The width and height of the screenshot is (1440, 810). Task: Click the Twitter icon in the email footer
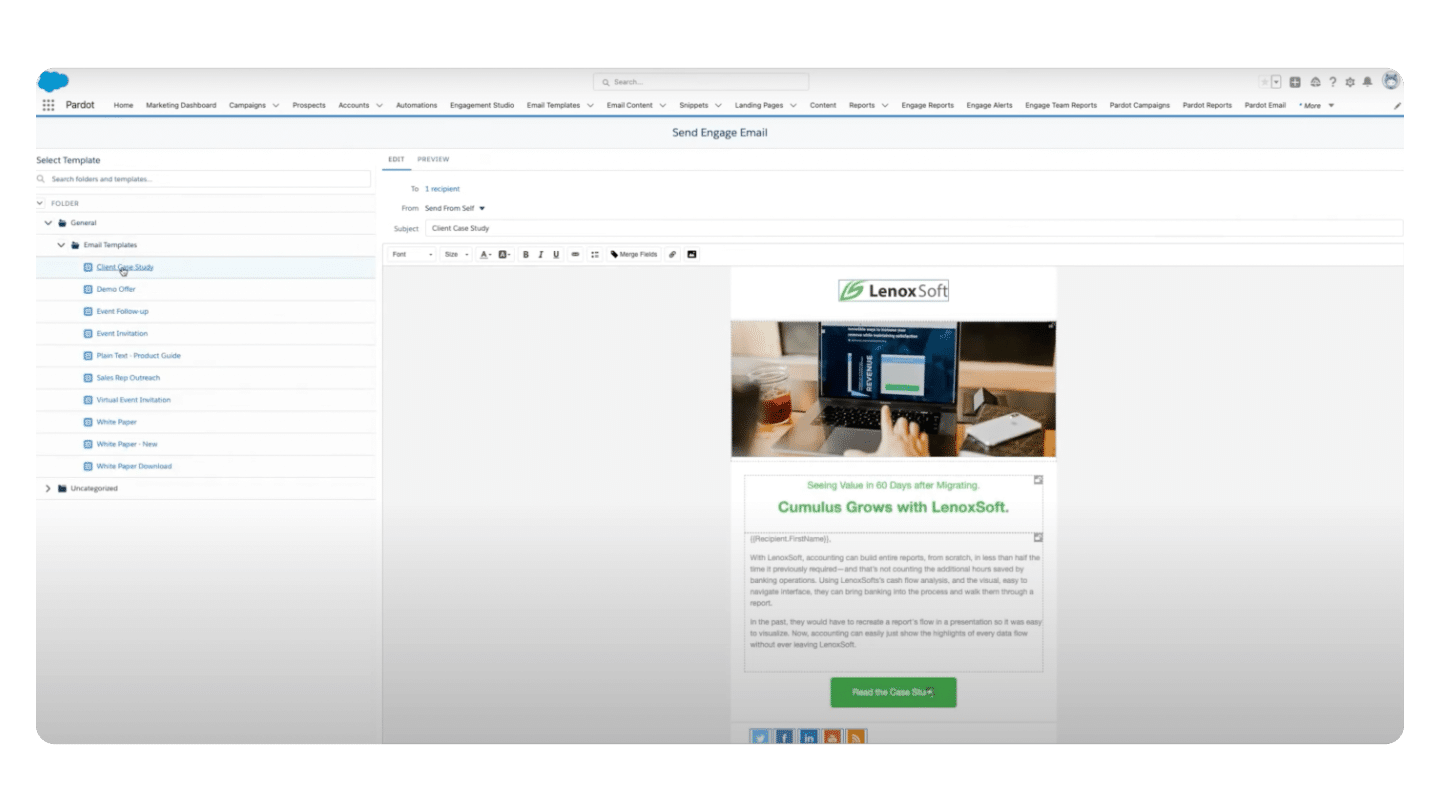(760, 738)
